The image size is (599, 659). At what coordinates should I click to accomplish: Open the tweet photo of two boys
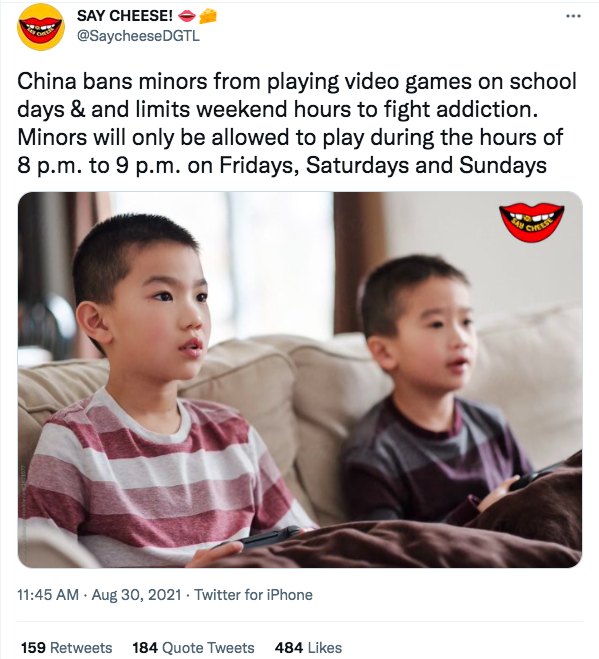coord(300,380)
